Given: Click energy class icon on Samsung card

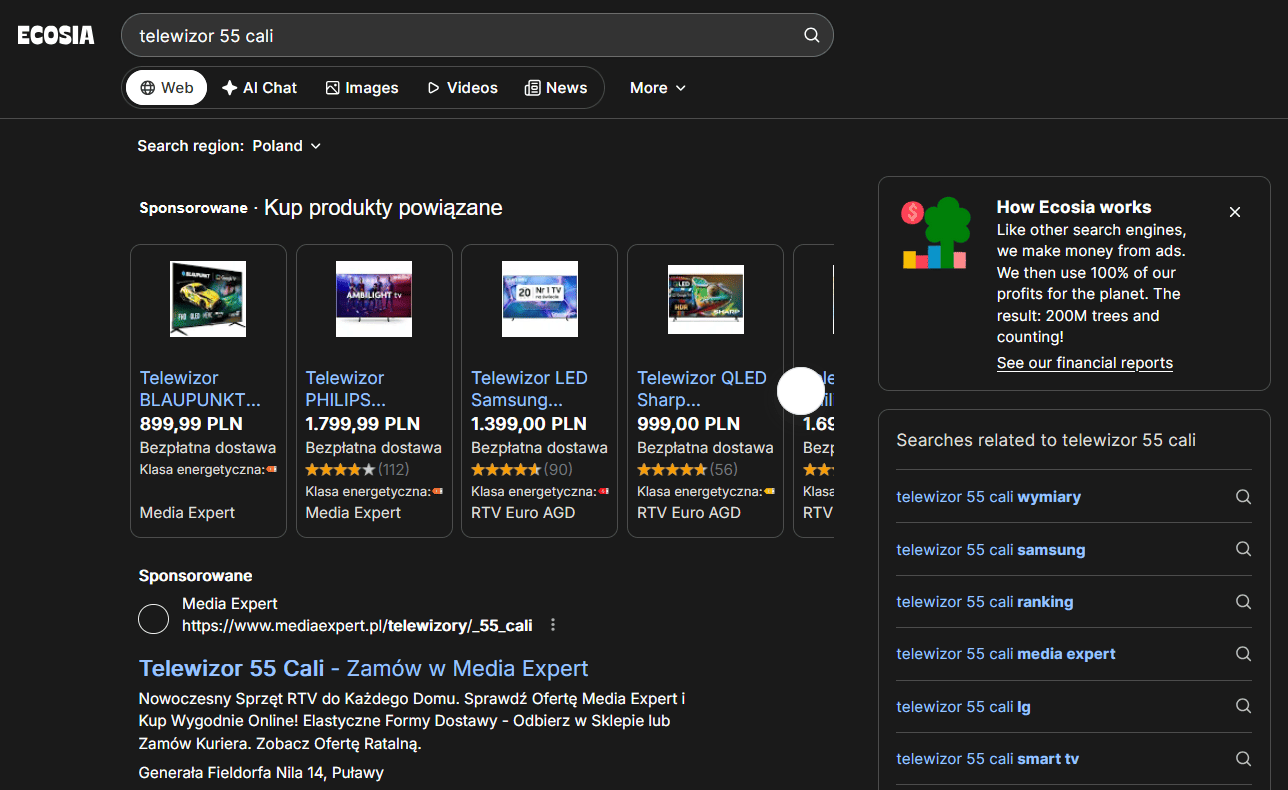Looking at the screenshot, I should pyautogui.click(x=603, y=491).
